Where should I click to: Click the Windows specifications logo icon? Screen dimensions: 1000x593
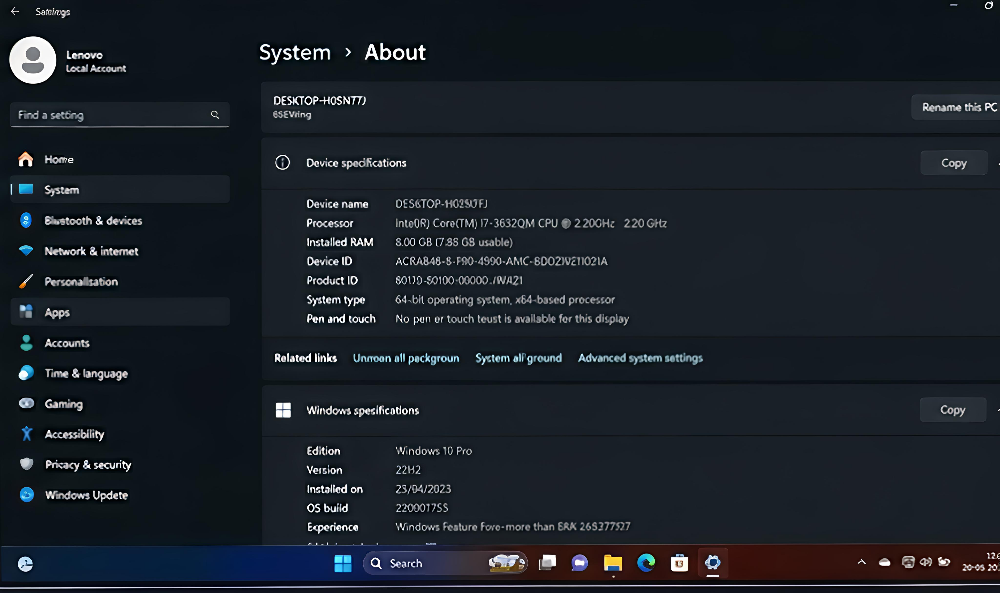coord(283,410)
